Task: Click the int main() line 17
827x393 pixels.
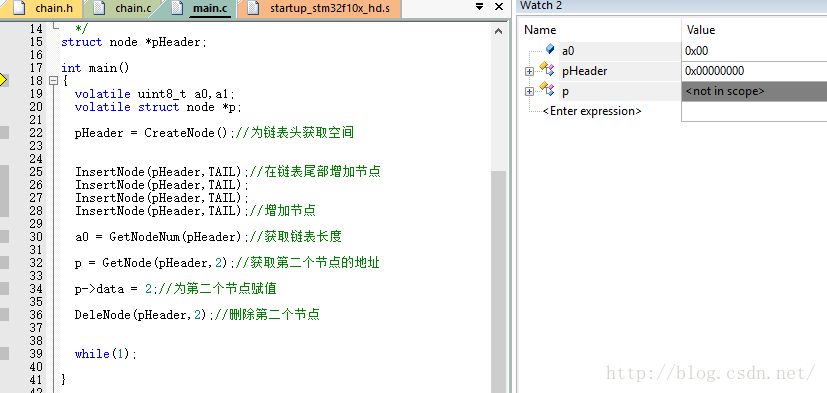Action: [95, 68]
